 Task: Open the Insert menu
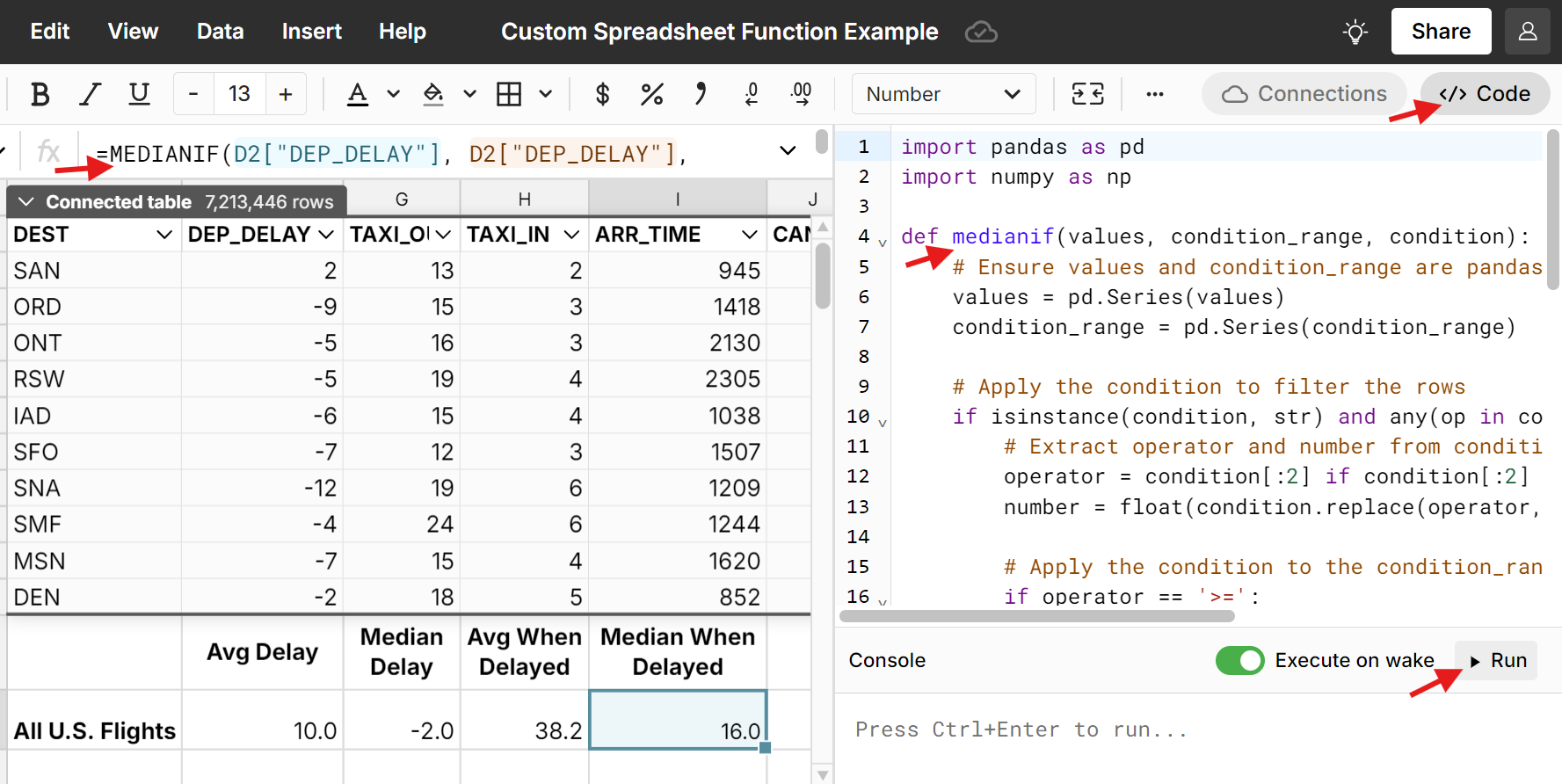pos(311,32)
